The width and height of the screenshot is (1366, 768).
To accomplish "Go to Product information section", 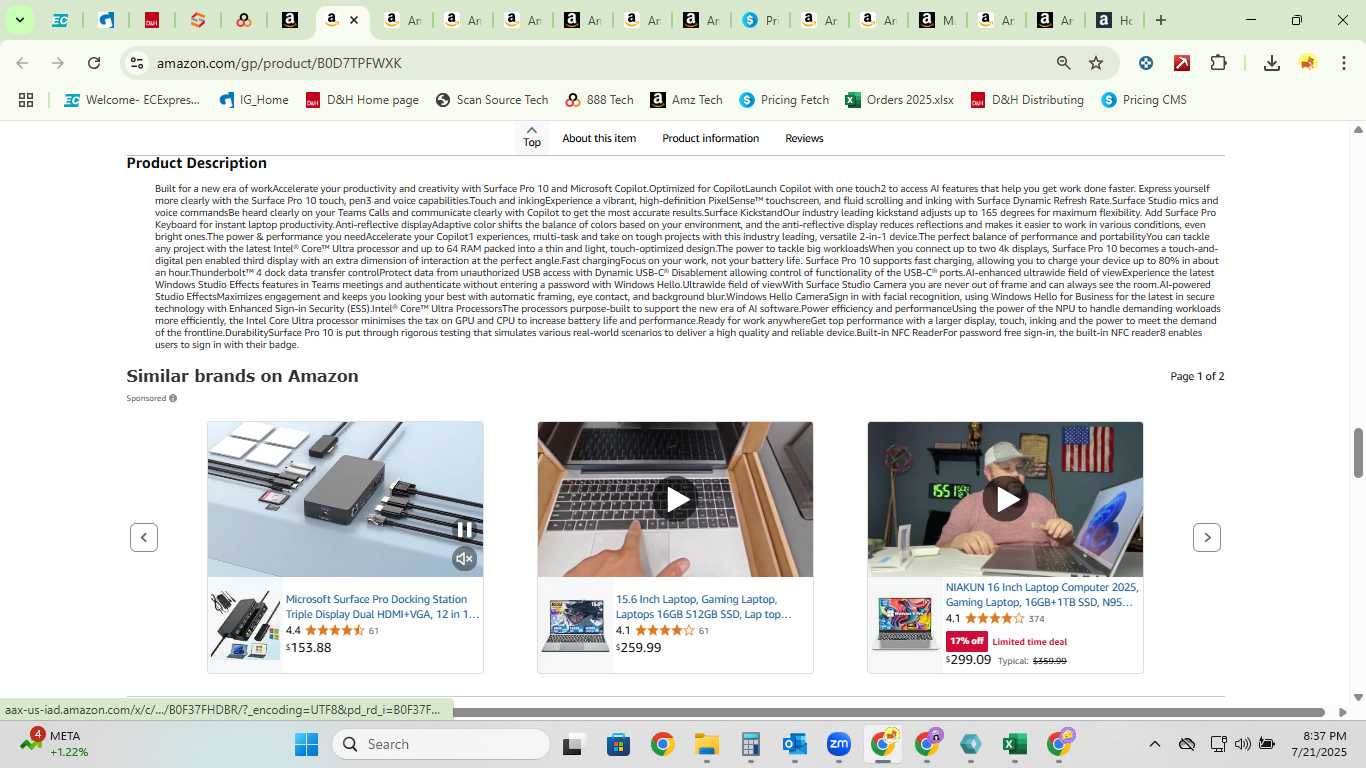I will (x=710, y=138).
